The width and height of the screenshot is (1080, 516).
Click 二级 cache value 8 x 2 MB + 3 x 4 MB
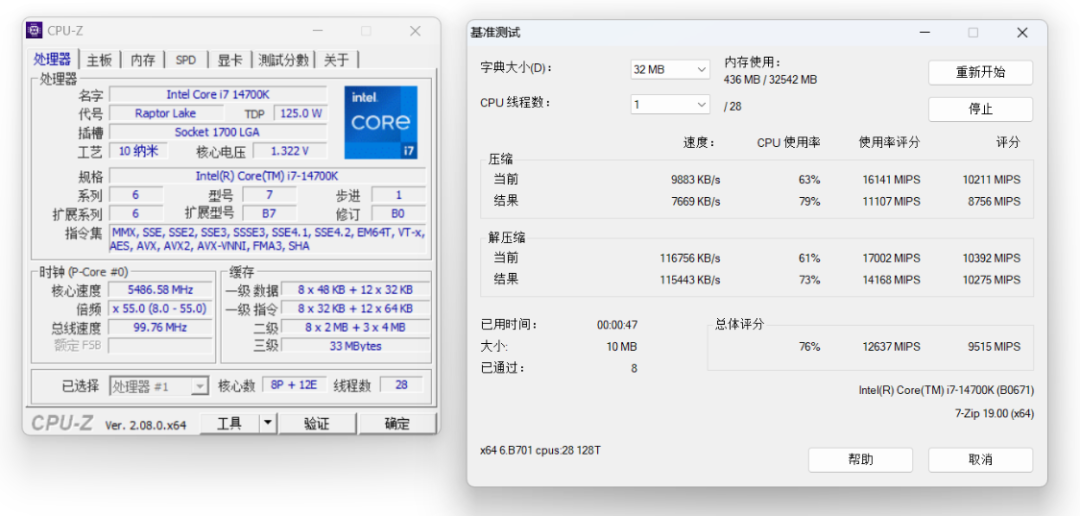coord(355,327)
